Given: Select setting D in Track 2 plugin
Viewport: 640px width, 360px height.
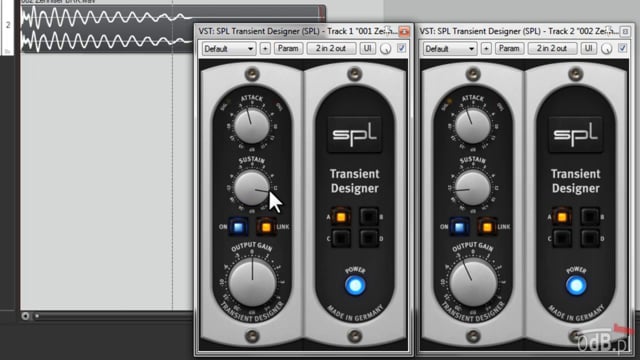Looking at the screenshot, I should click(x=590, y=238).
